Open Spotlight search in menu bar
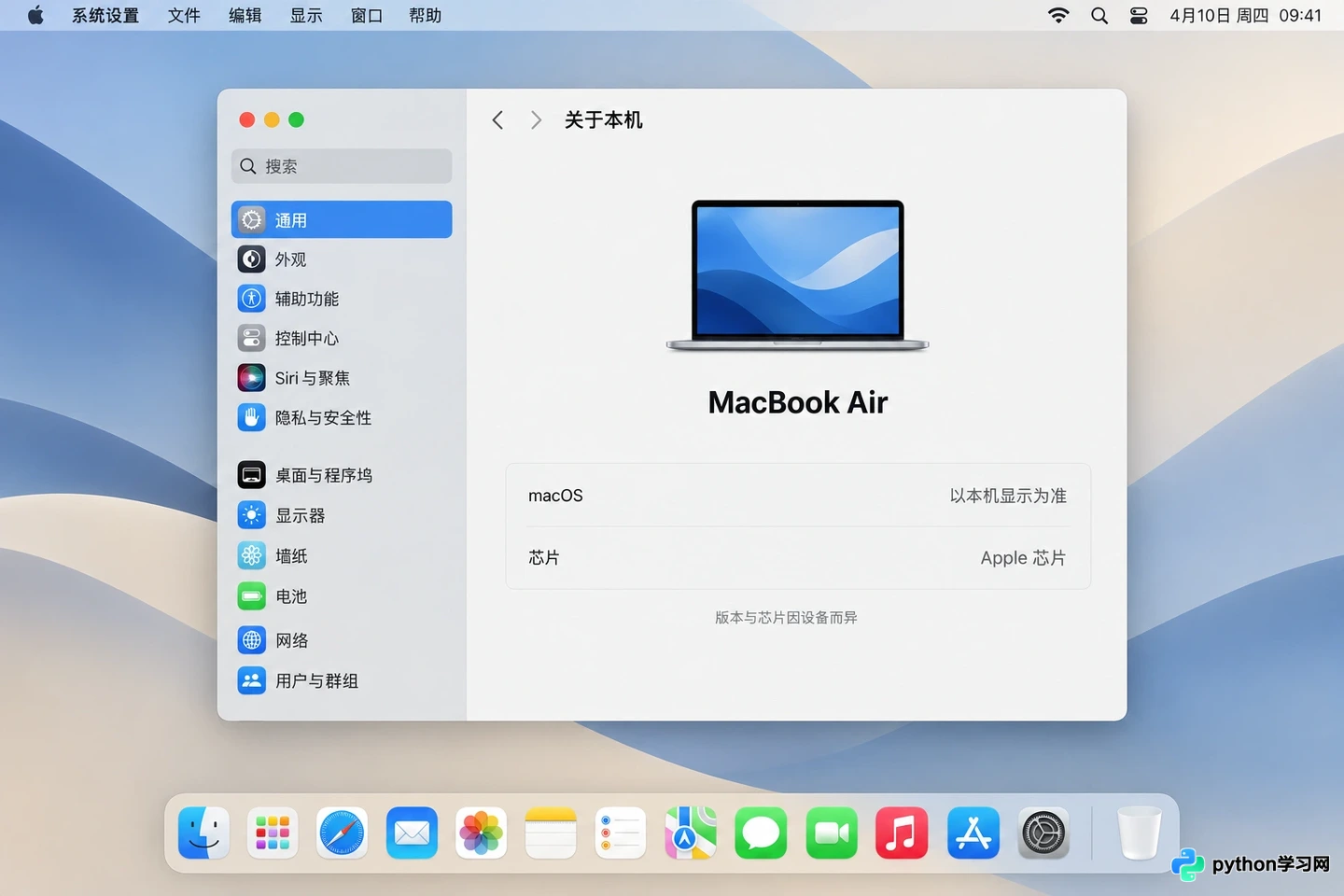Image resolution: width=1344 pixels, height=896 pixels. click(1099, 15)
